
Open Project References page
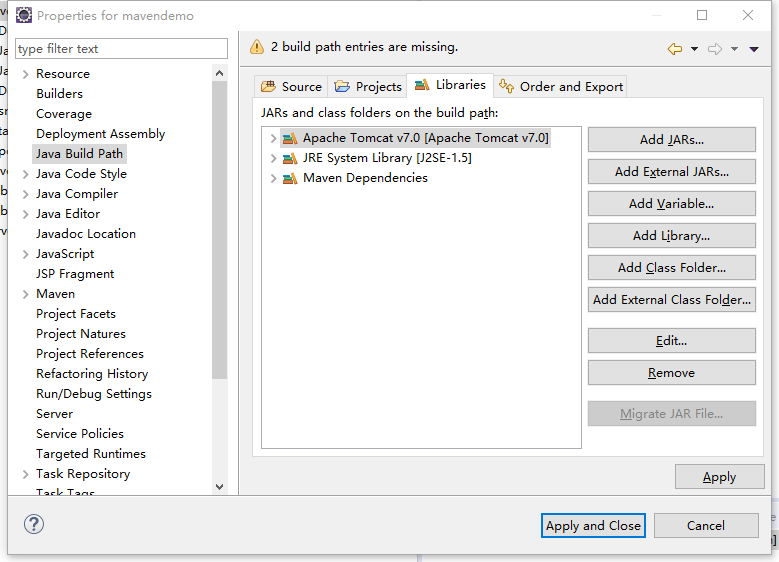89,354
